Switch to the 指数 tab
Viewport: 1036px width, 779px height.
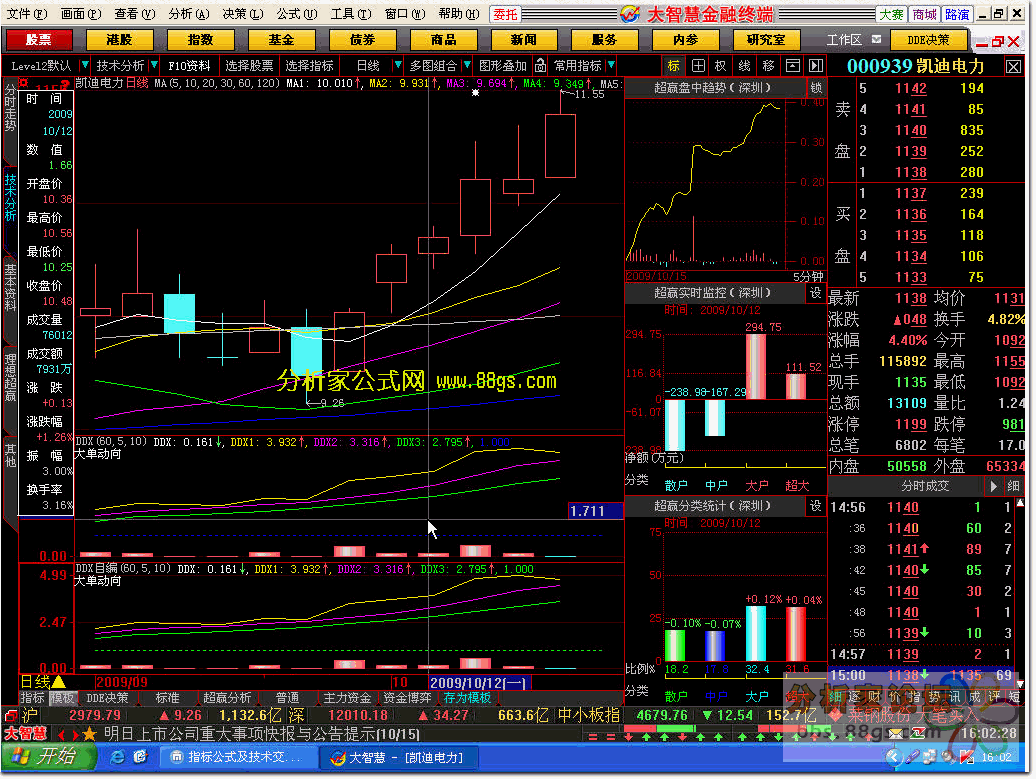point(200,40)
